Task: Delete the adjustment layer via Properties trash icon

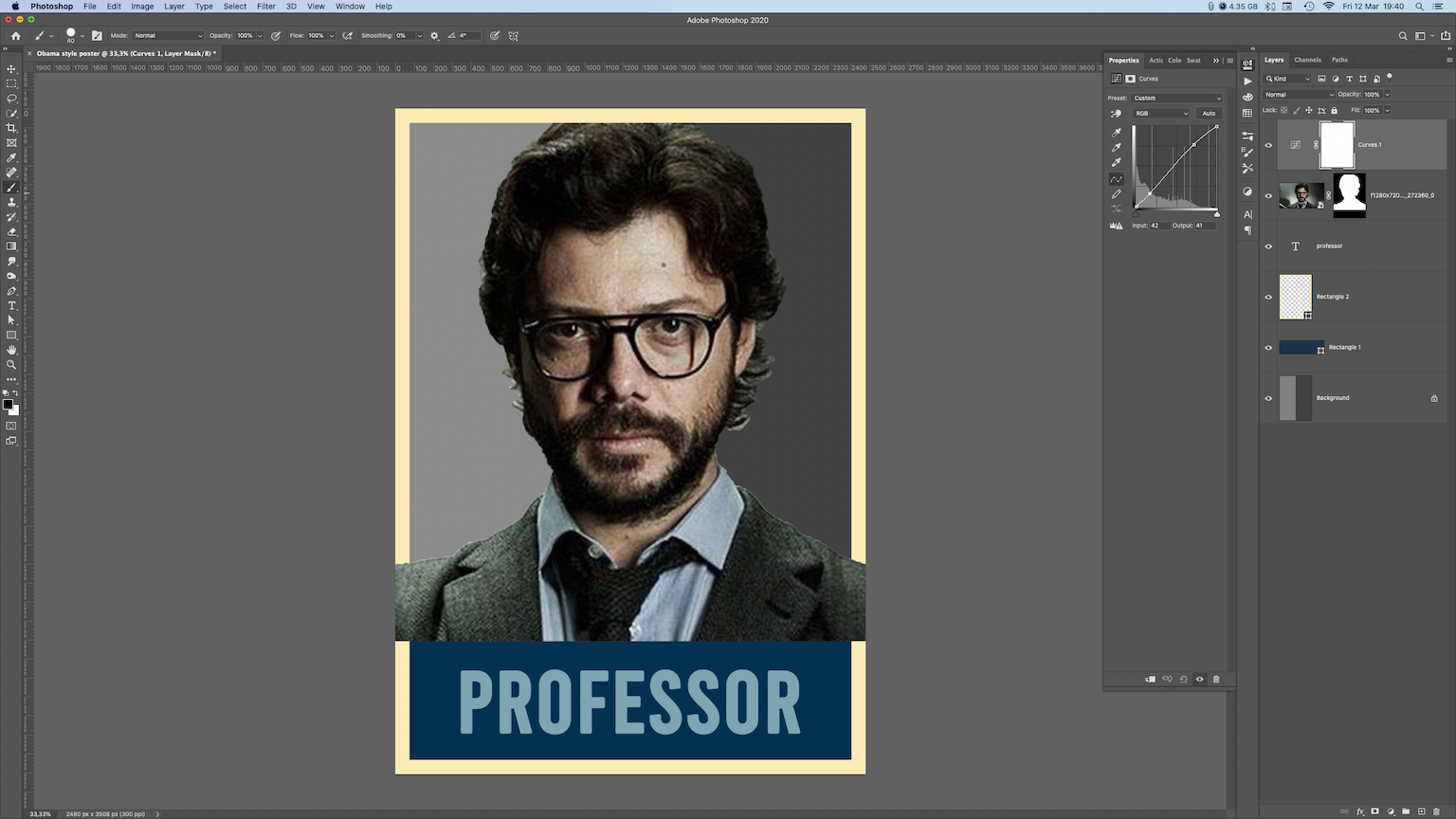Action: [1216, 679]
